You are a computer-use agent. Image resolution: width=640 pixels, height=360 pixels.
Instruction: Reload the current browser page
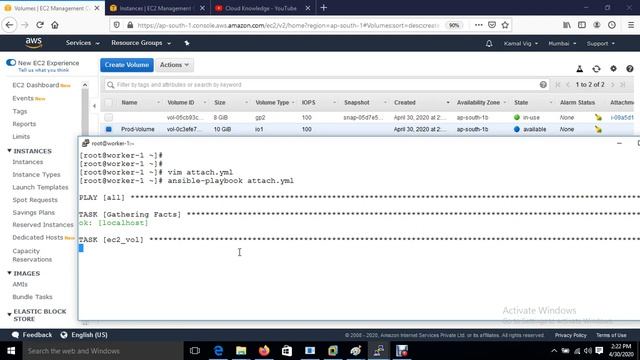click(x=40, y=25)
